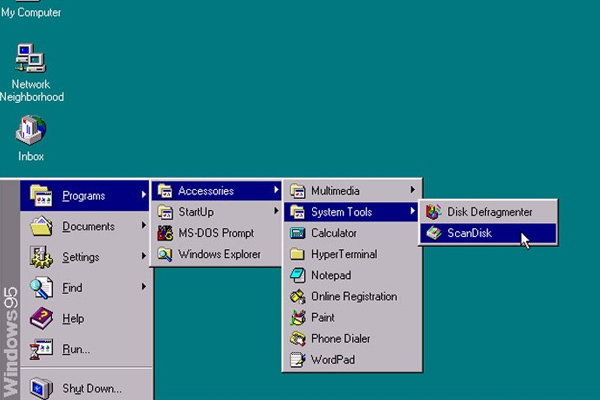Click the Calculator icon
The width and height of the screenshot is (600, 400).
[x=297, y=233]
